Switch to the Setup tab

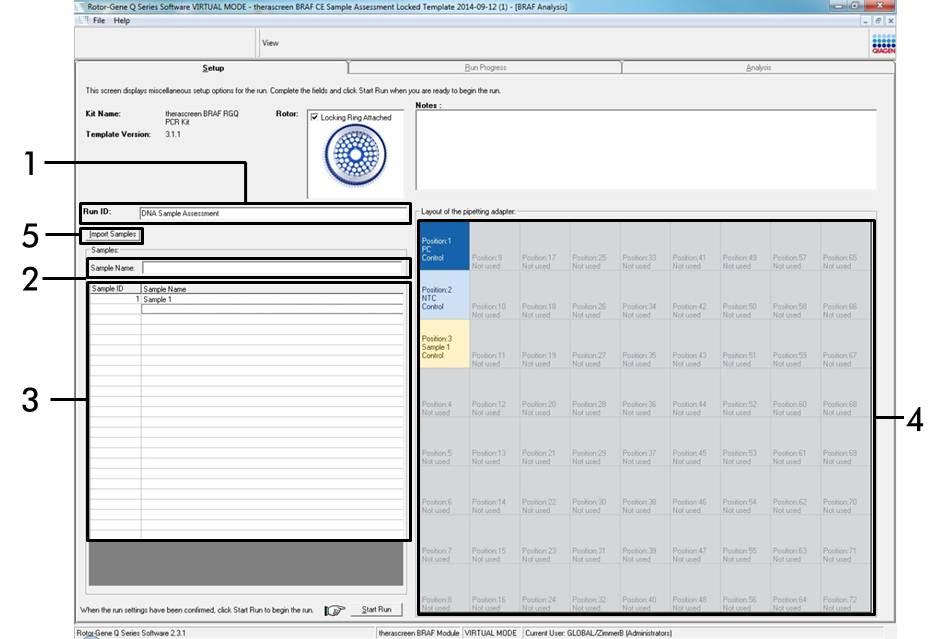(213, 68)
